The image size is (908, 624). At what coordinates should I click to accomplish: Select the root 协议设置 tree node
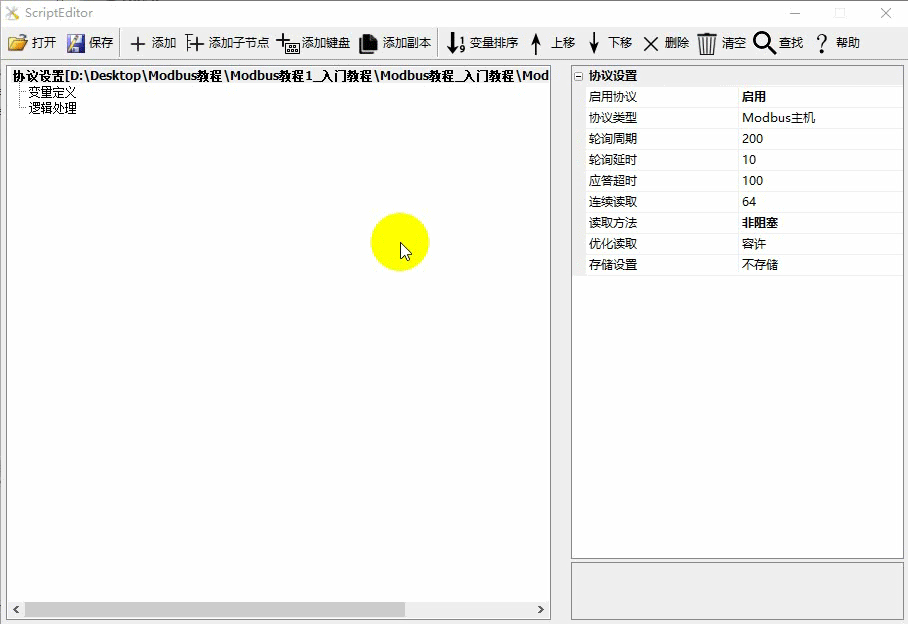point(280,76)
